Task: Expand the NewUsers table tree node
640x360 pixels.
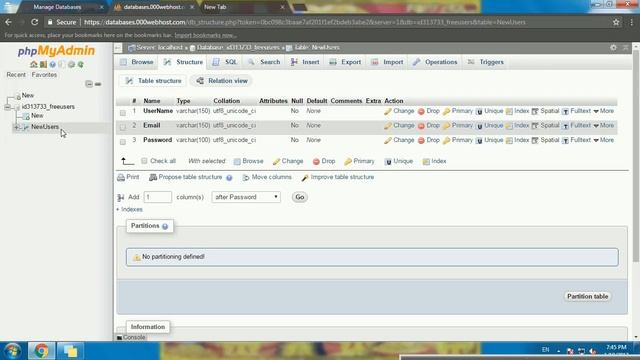Action: pyautogui.click(x=16, y=127)
